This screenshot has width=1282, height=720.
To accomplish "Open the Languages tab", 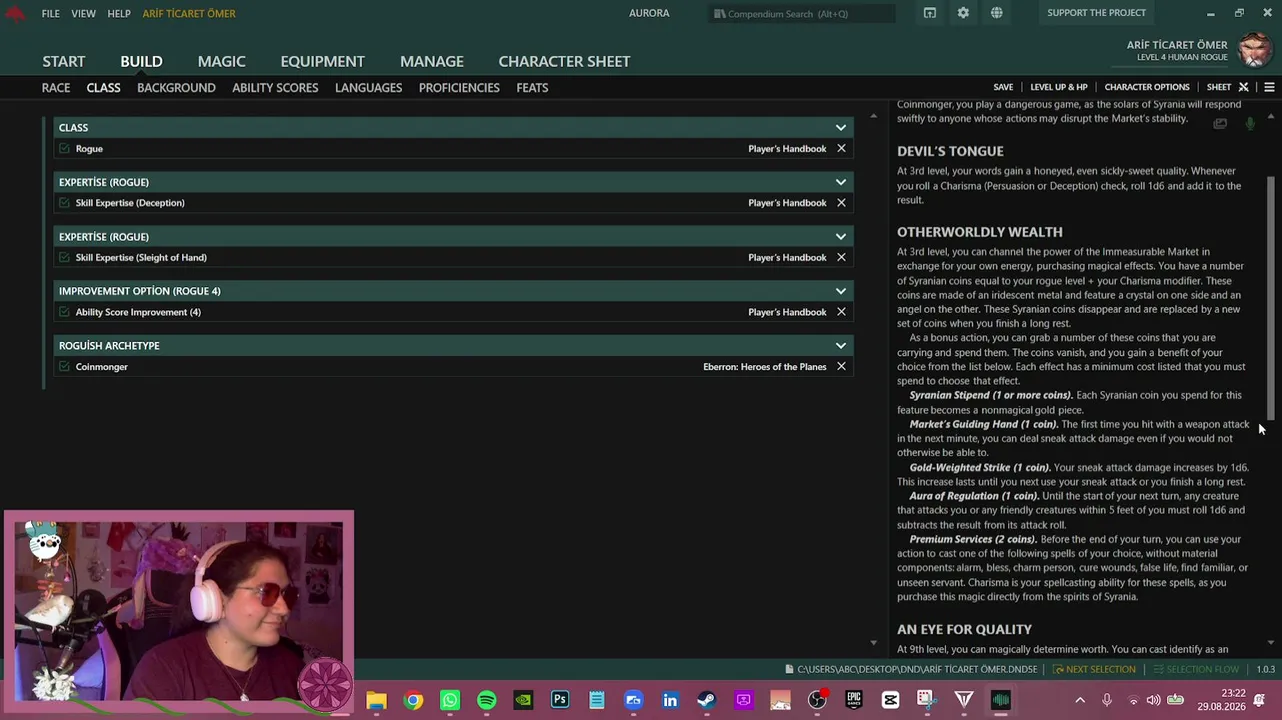I will click(369, 88).
